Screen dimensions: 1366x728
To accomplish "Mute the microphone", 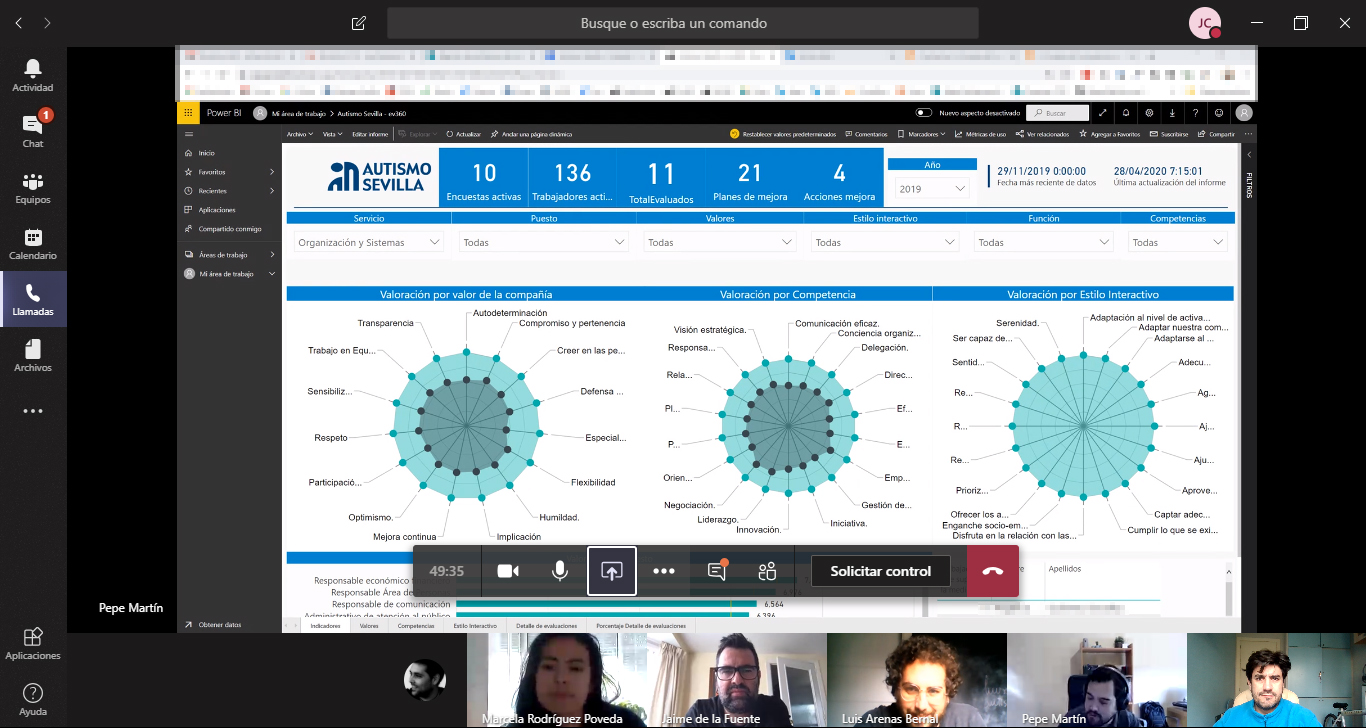I will (560, 571).
